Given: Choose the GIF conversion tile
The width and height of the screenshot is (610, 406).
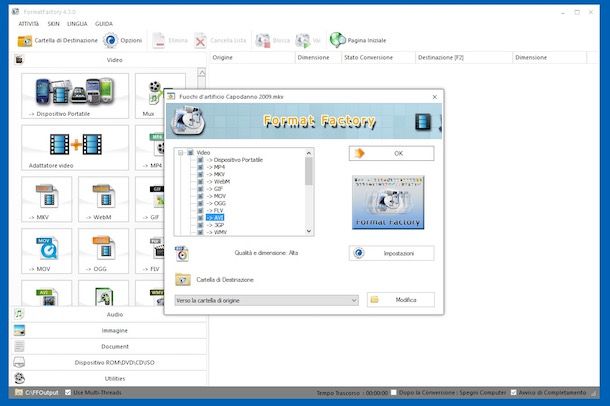Looking at the screenshot, I should tap(150, 199).
